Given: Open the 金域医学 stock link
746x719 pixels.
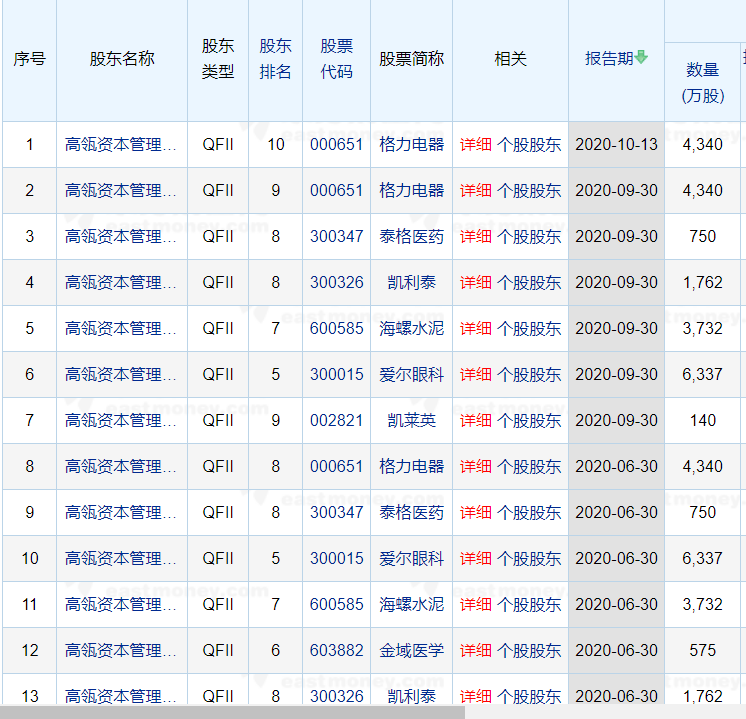Looking at the screenshot, I should pos(411,650).
